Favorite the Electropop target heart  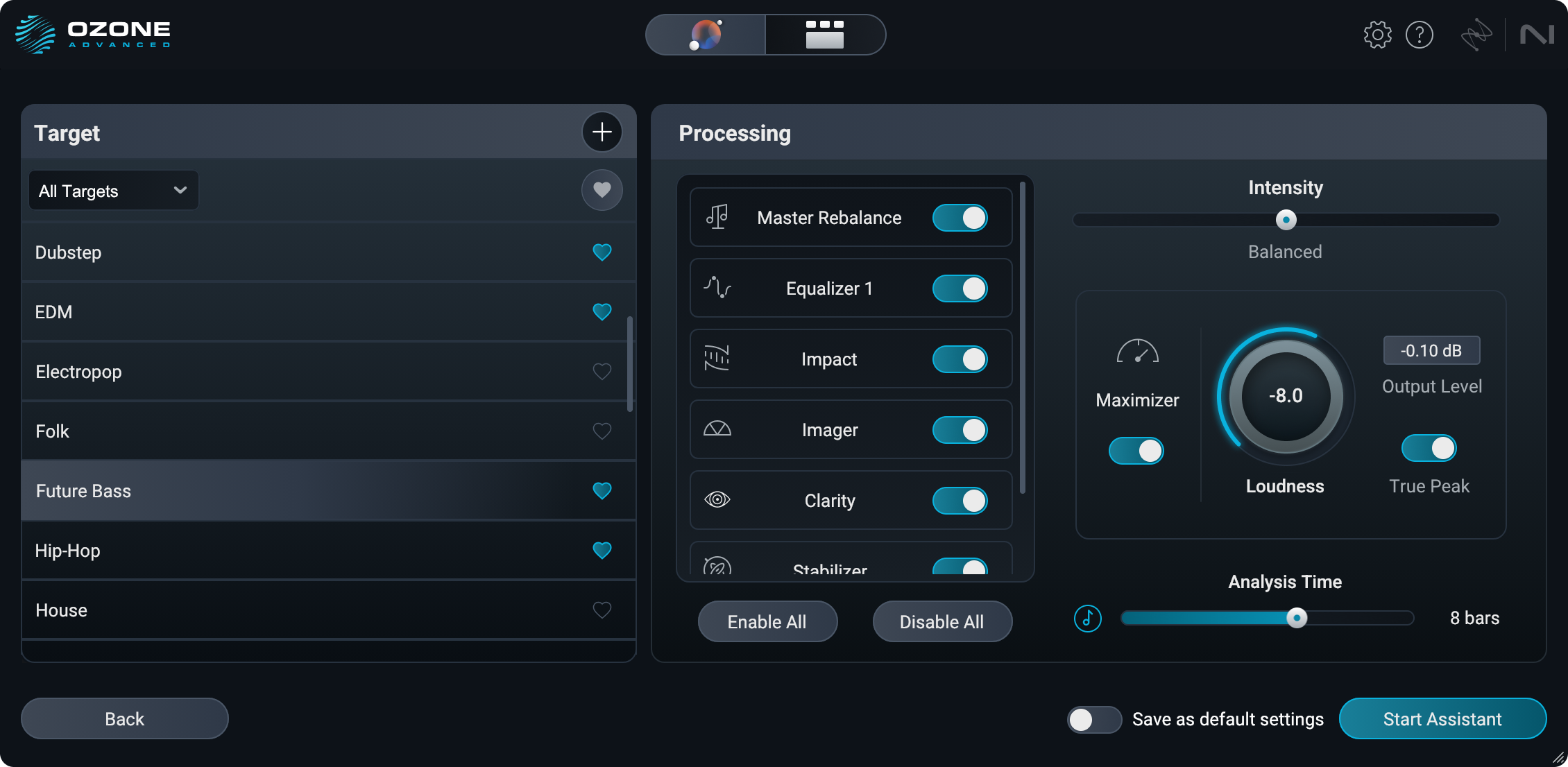pyautogui.click(x=602, y=372)
